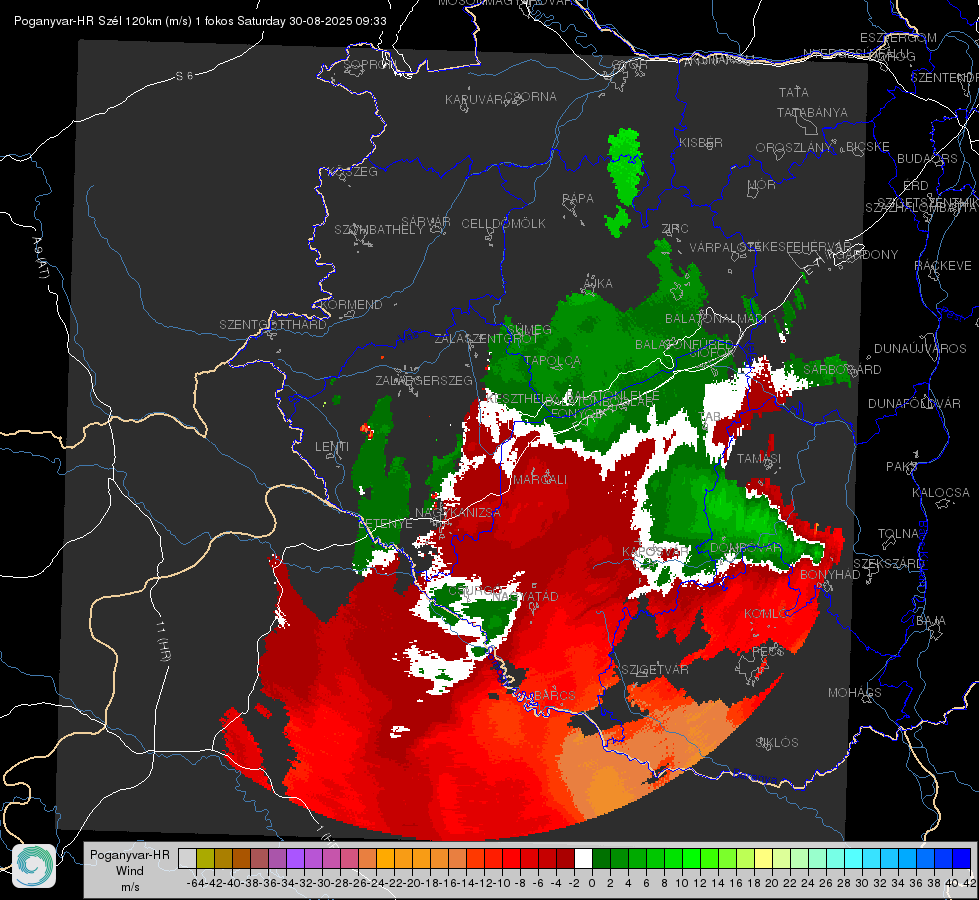Click the SIKLOS city label
Screen dimensions: 979x900
point(777,743)
